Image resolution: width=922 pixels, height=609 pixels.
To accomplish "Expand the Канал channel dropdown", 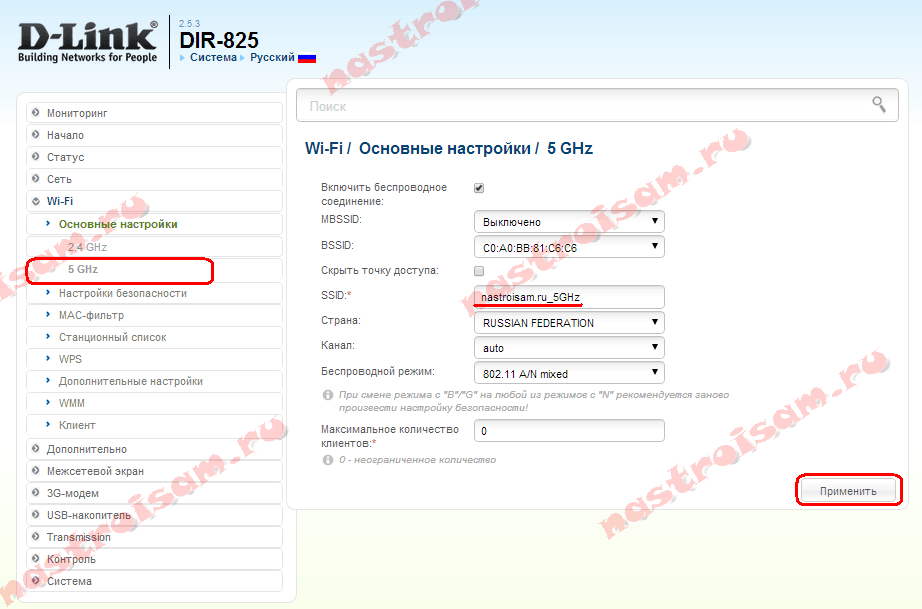I will [x=568, y=348].
